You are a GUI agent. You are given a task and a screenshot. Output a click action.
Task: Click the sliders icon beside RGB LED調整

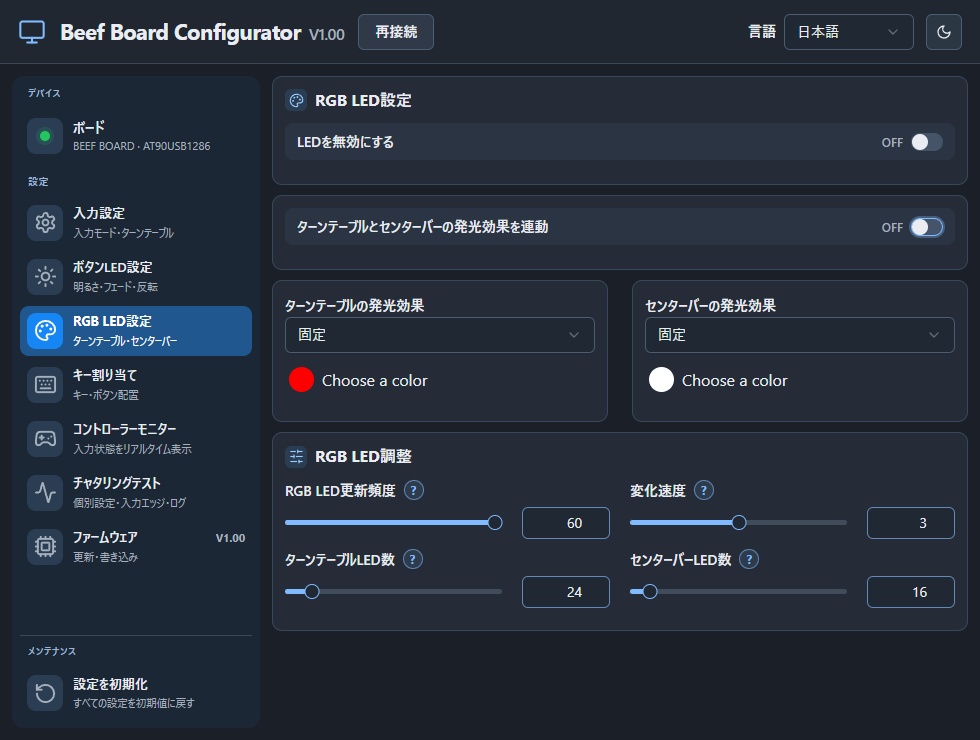coord(296,456)
